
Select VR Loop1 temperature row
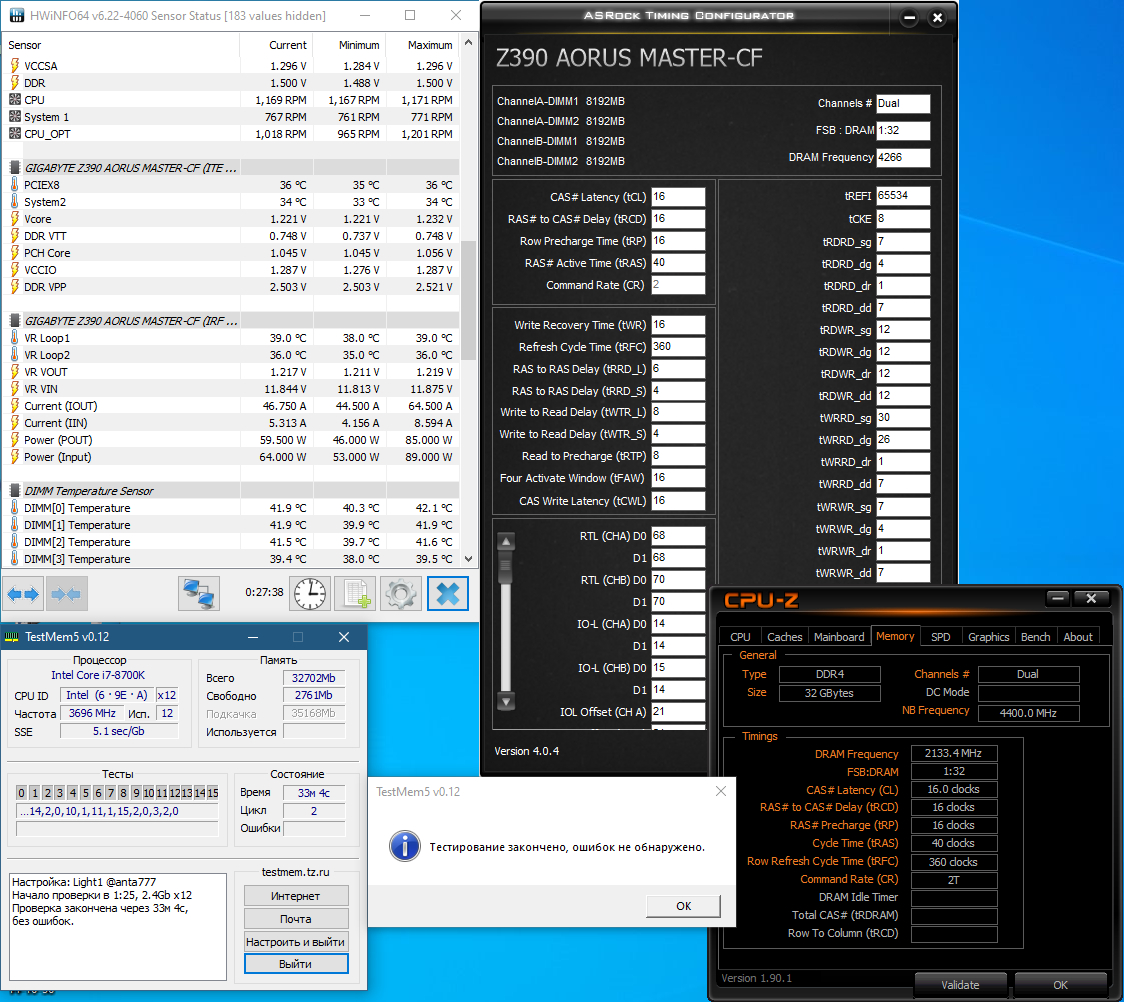pos(231,338)
